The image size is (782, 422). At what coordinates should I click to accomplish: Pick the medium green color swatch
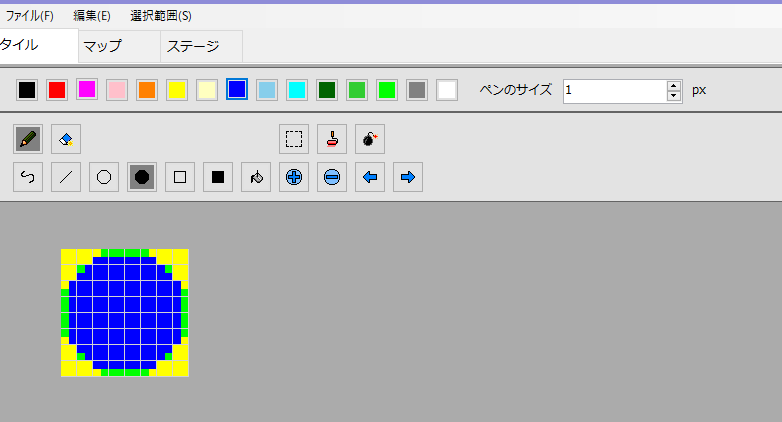click(357, 90)
